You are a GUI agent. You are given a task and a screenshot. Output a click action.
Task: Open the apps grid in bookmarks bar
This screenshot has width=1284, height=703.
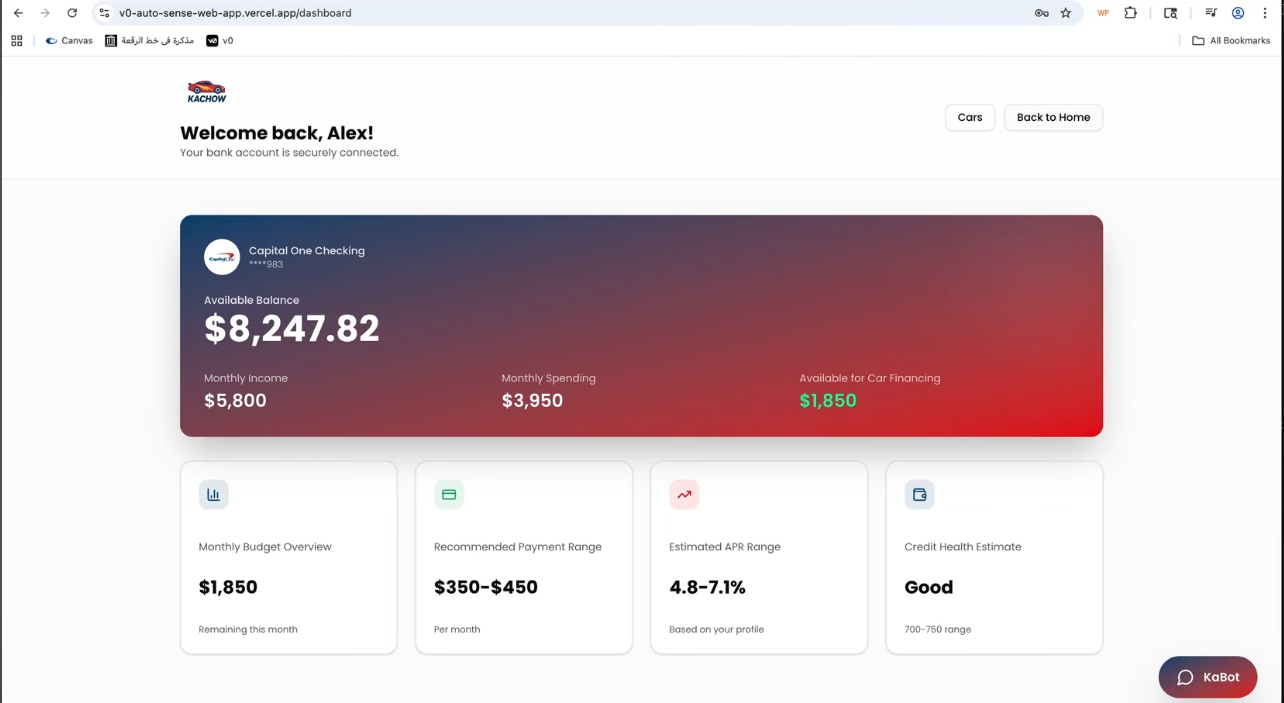tap(16, 41)
